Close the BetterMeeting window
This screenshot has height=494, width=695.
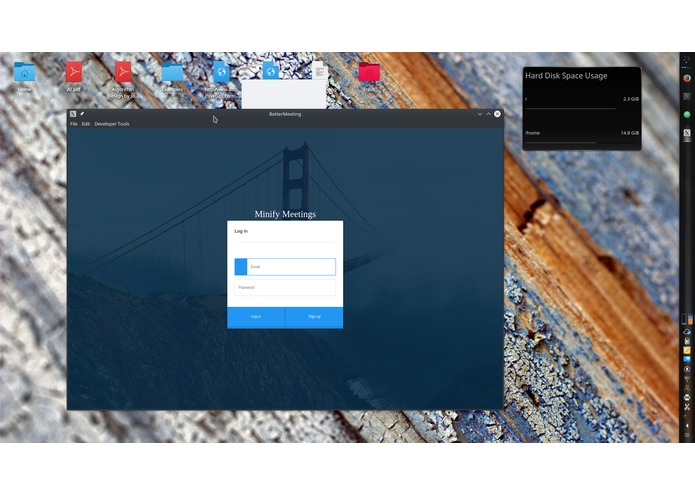pos(497,114)
